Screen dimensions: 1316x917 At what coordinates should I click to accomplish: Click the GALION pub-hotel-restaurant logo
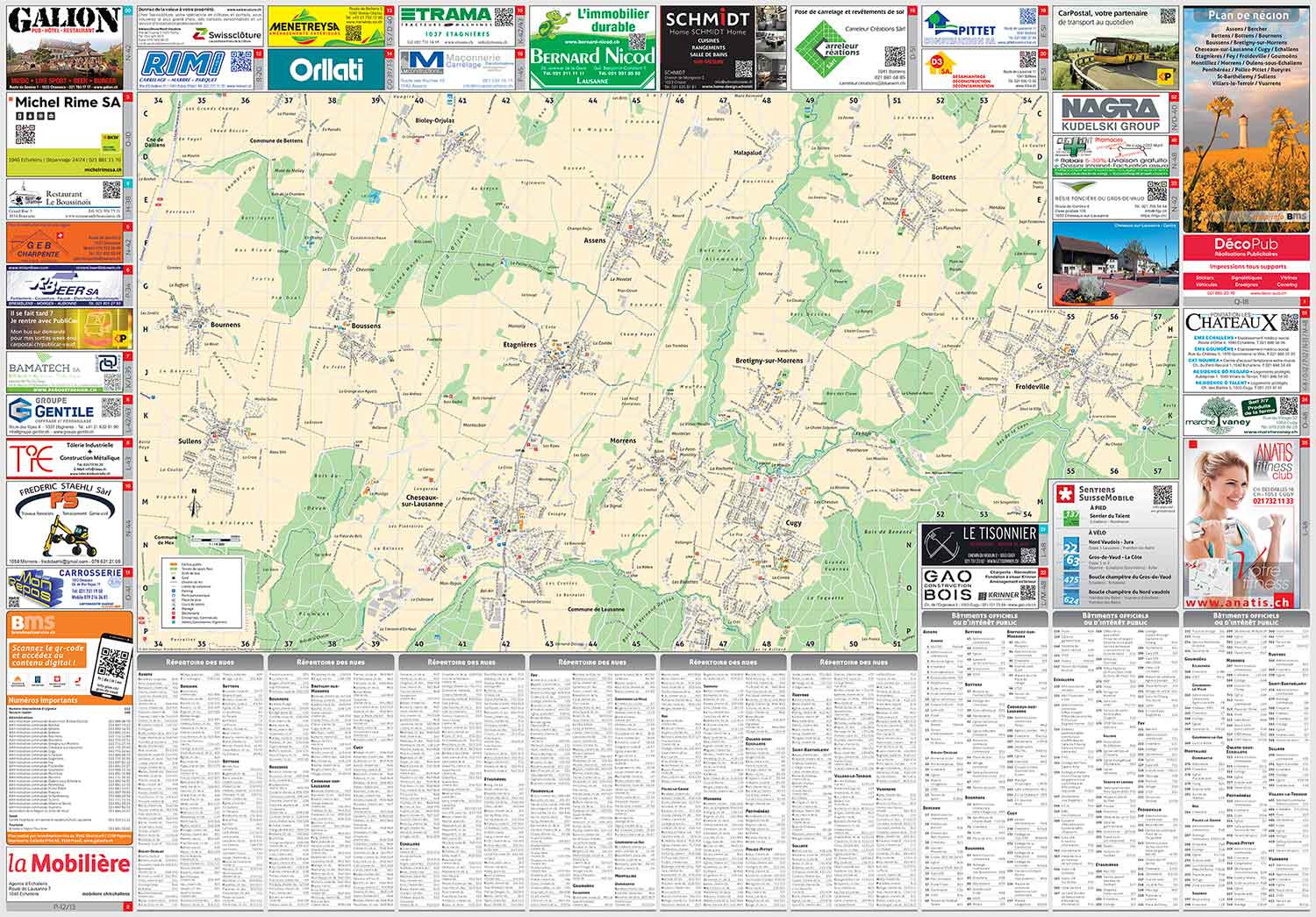coord(65,19)
